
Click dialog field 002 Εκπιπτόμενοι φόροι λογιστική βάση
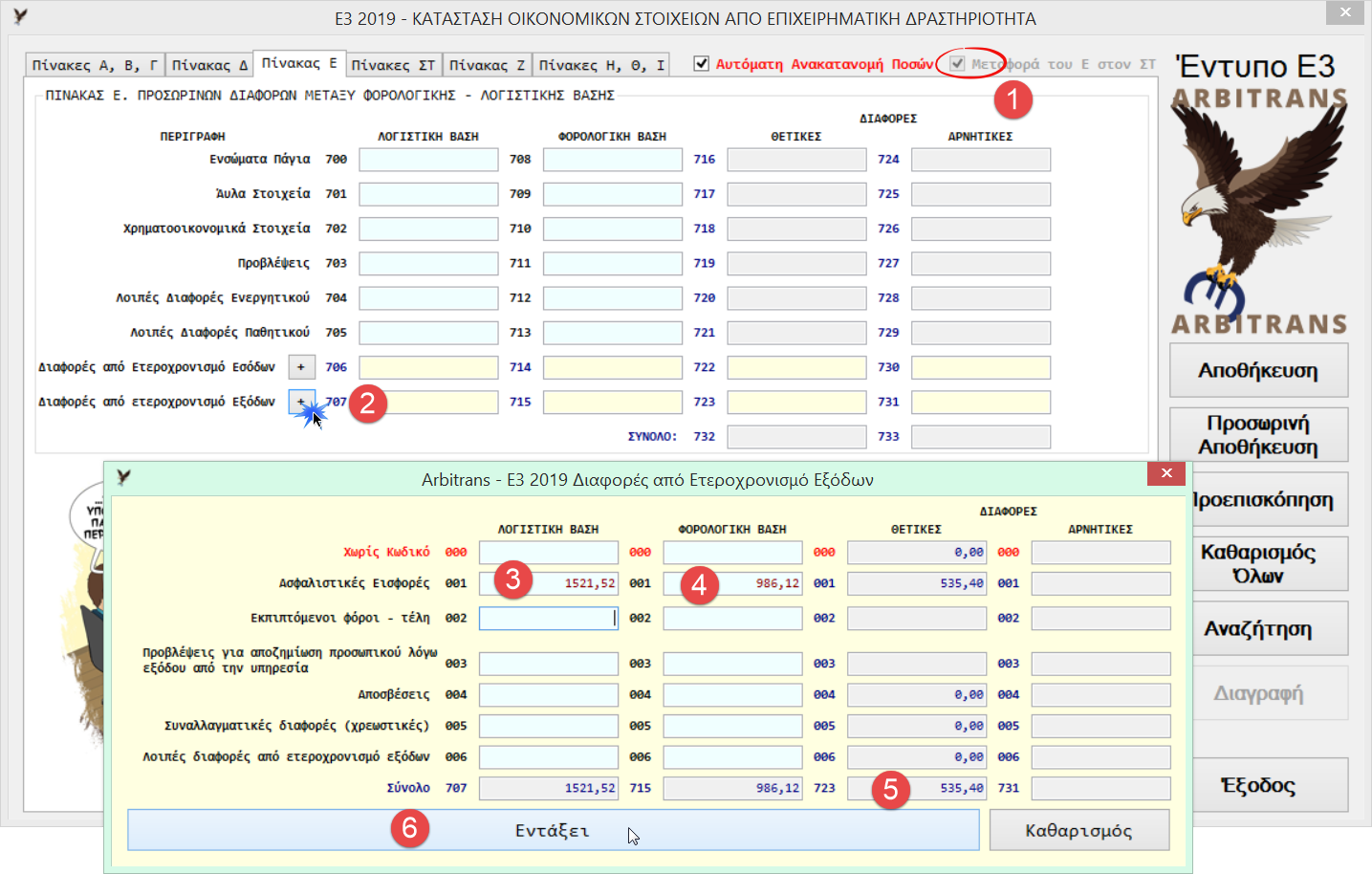click(x=549, y=619)
